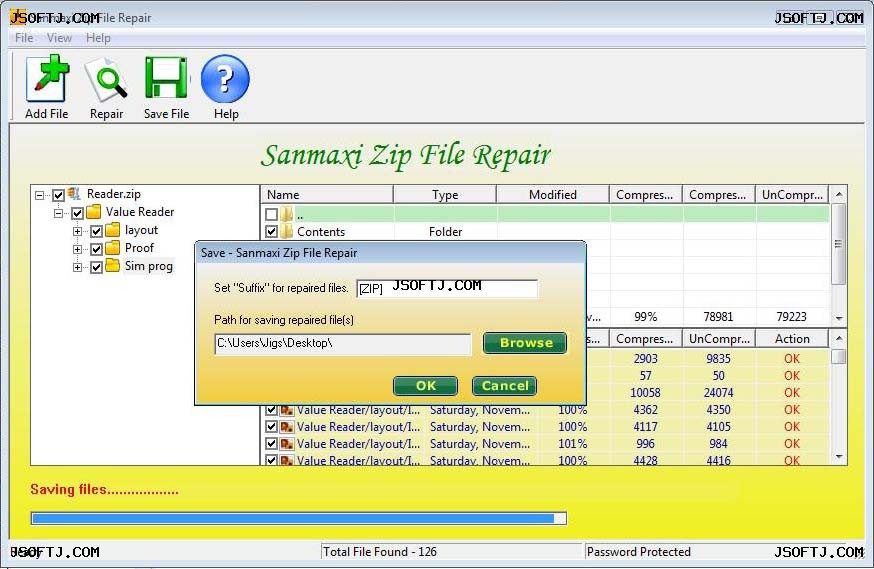The height and width of the screenshot is (569, 874).
Task: Click the 78981 compressed size cell
Action: [x=718, y=317]
